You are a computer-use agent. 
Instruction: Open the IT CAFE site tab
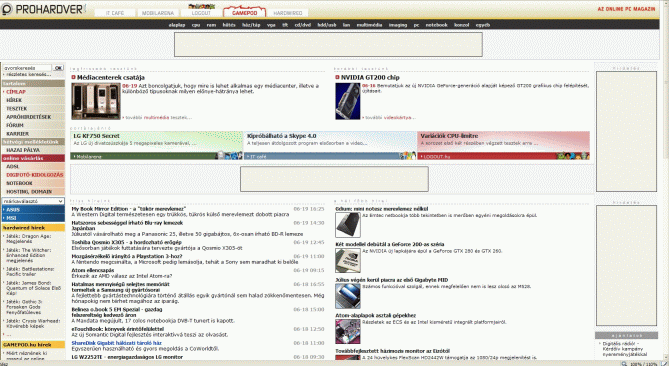coord(115,13)
